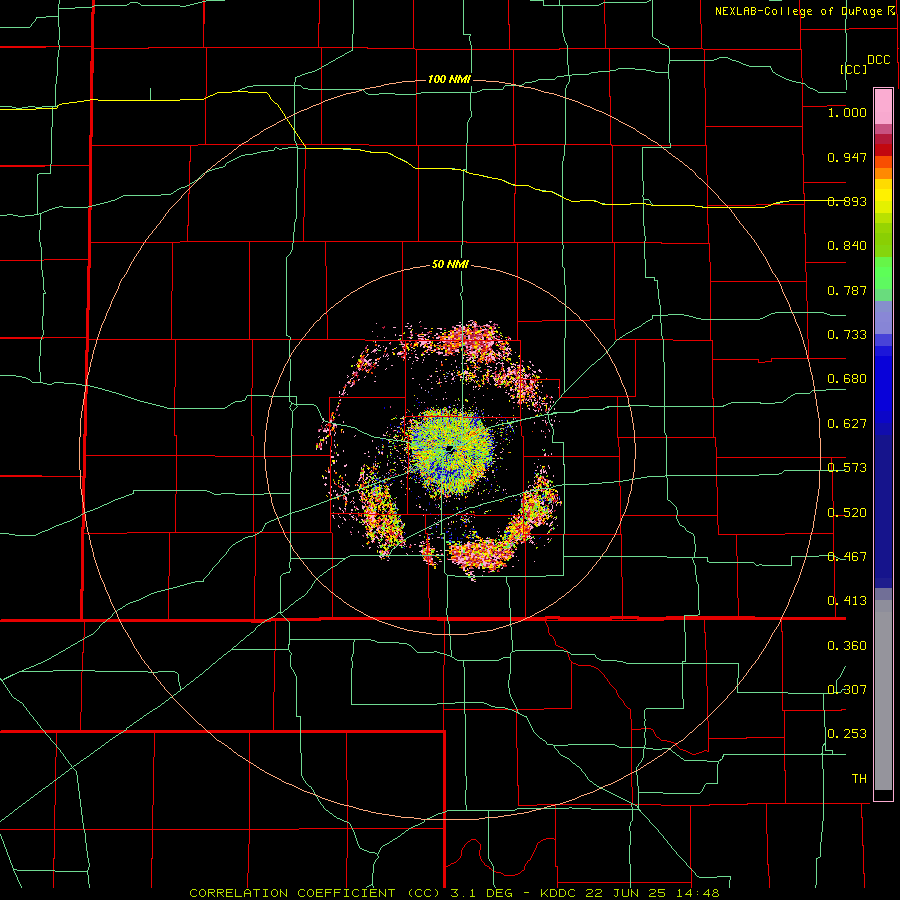Viewport: 900px width, 900px height.
Task: Click the CORRELATION COEFFICIENT caption text
Action: [x=292, y=893]
